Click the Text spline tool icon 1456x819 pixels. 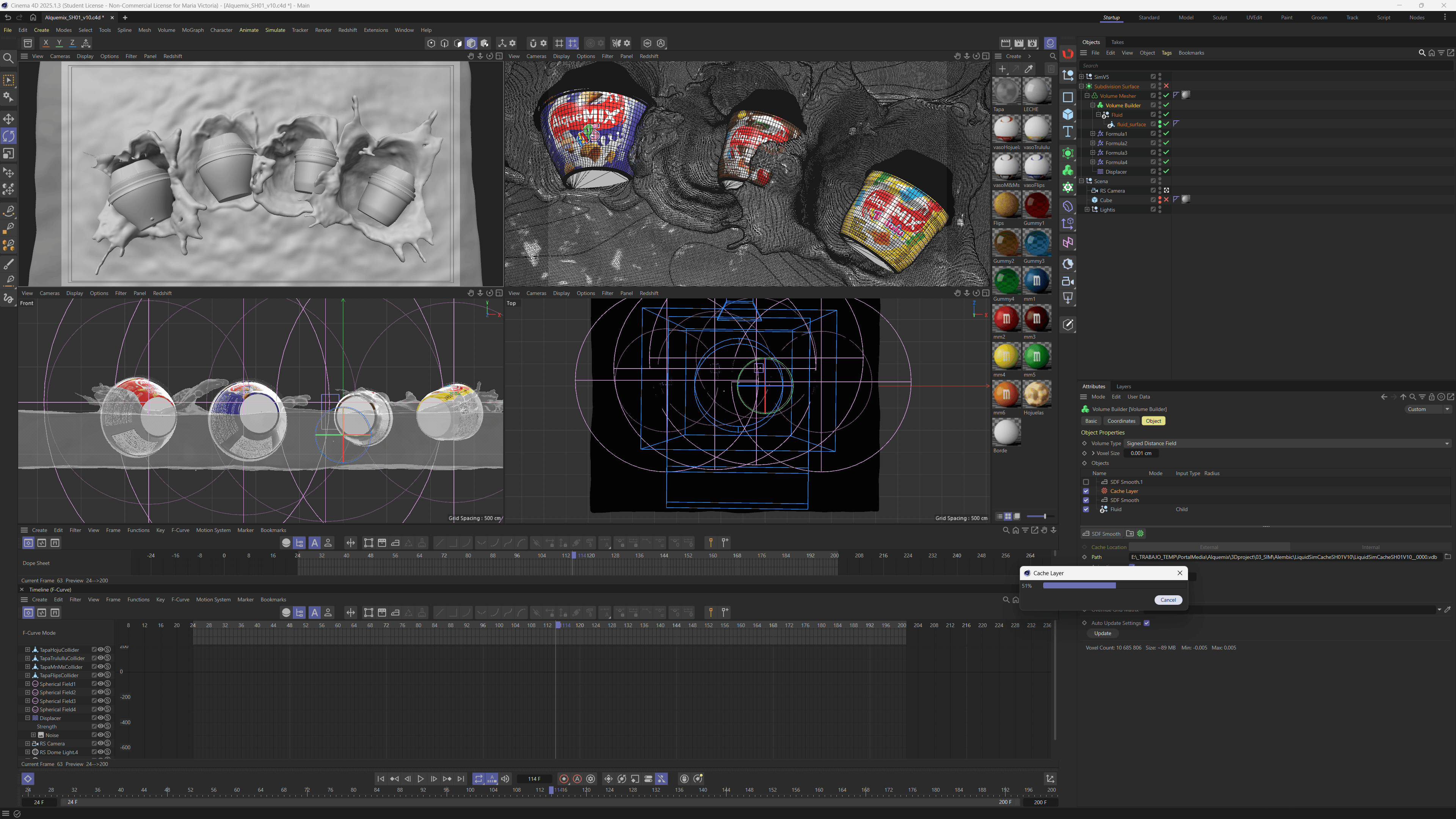[1068, 132]
